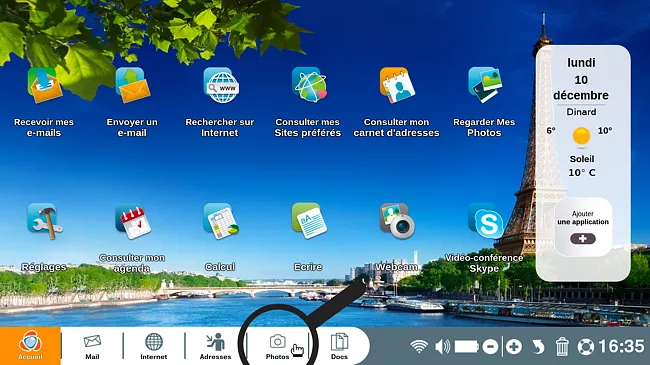Check the battery indicator
This screenshot has height=365, width=650.
coord(466,346)
